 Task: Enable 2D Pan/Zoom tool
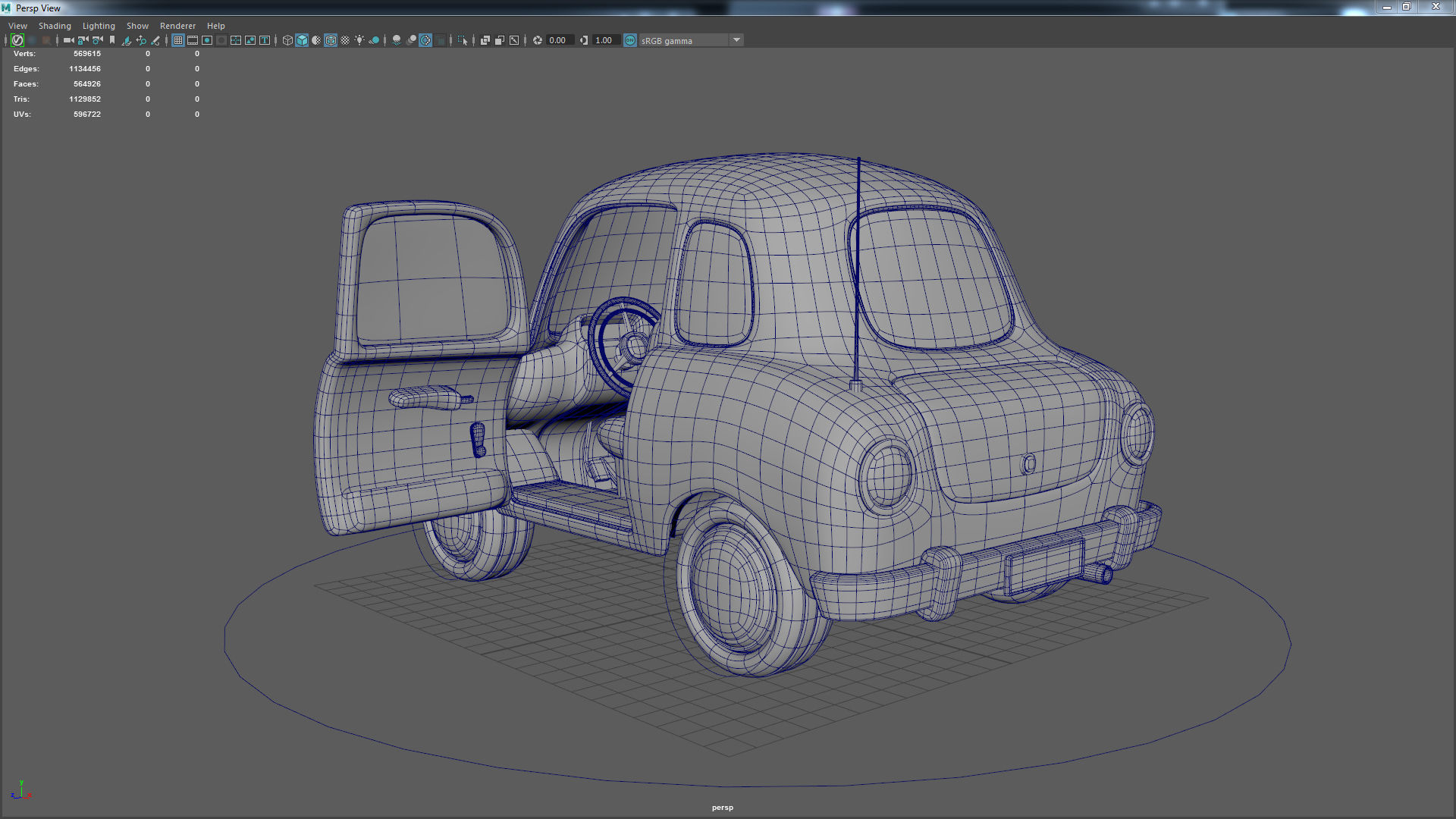click(140, 40)
